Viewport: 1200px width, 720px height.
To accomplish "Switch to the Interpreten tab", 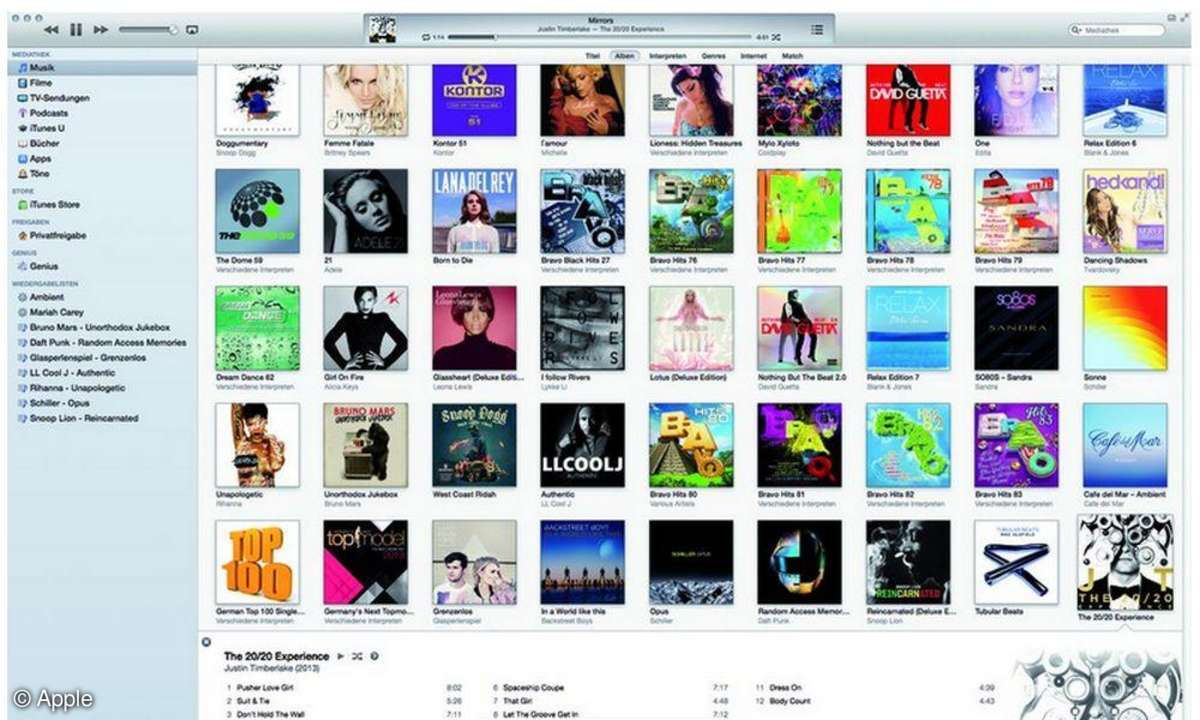I will (x=667, y=56).
